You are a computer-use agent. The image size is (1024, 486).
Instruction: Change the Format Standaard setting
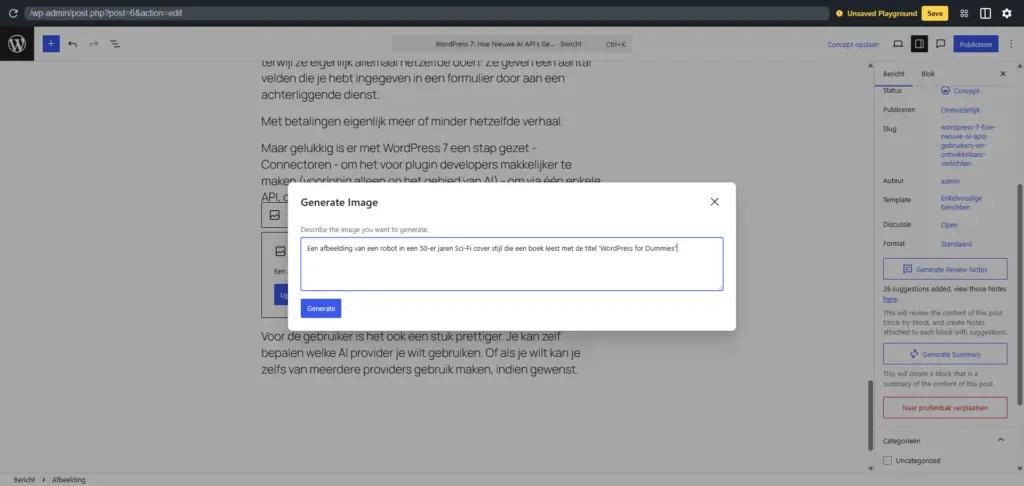click(x=956, y=244)
